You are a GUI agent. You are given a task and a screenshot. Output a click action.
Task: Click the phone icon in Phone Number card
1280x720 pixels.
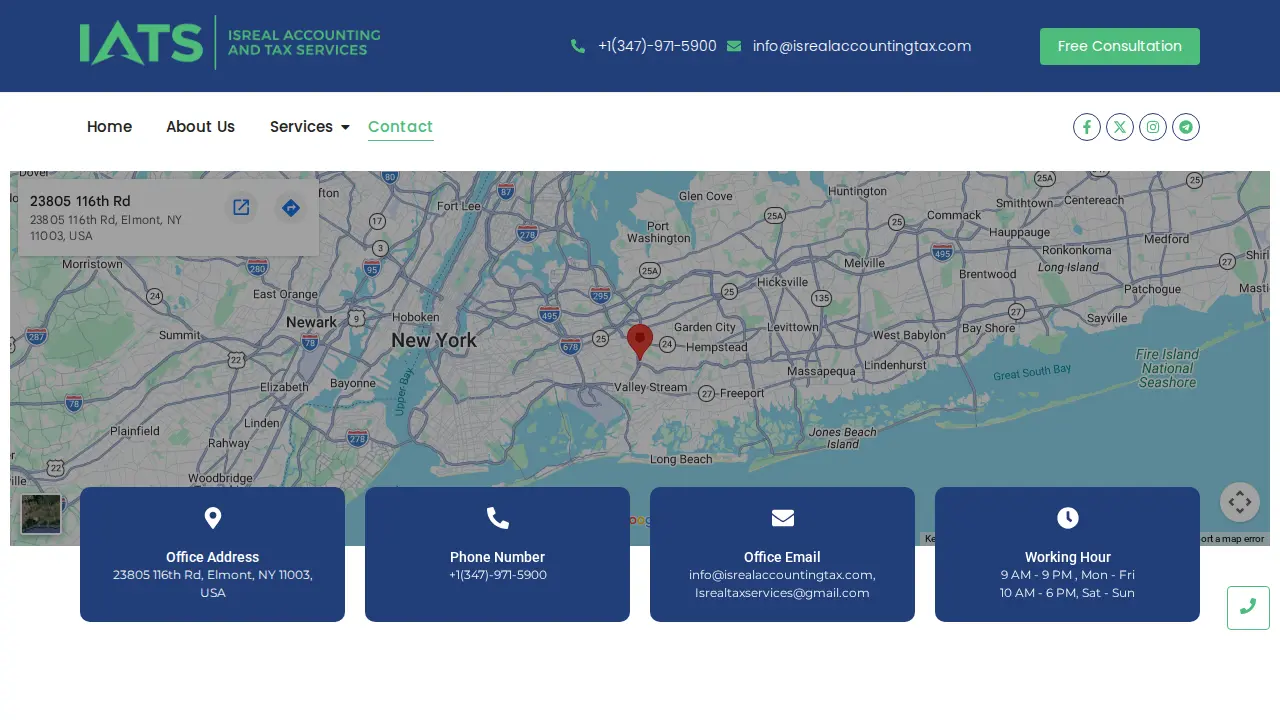click(x=498, y=518)
